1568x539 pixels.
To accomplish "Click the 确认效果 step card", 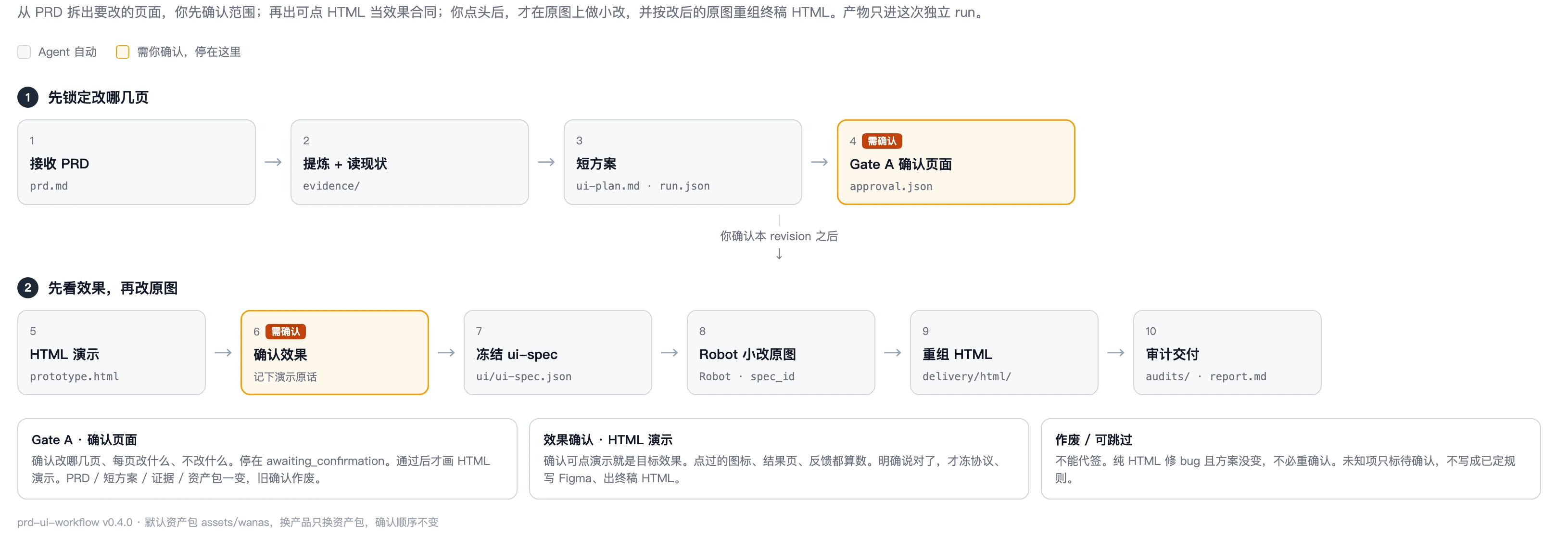I will [335, 353].
